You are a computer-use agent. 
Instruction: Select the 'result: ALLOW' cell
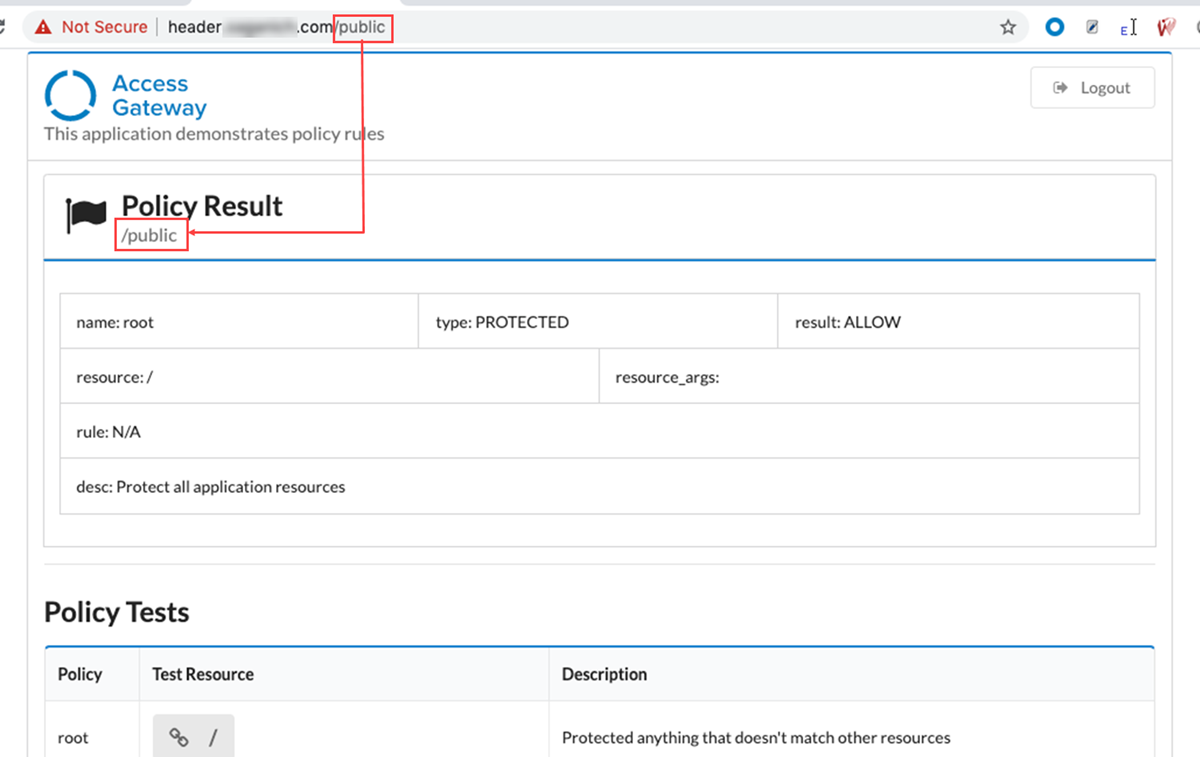(x=958, y=322)
